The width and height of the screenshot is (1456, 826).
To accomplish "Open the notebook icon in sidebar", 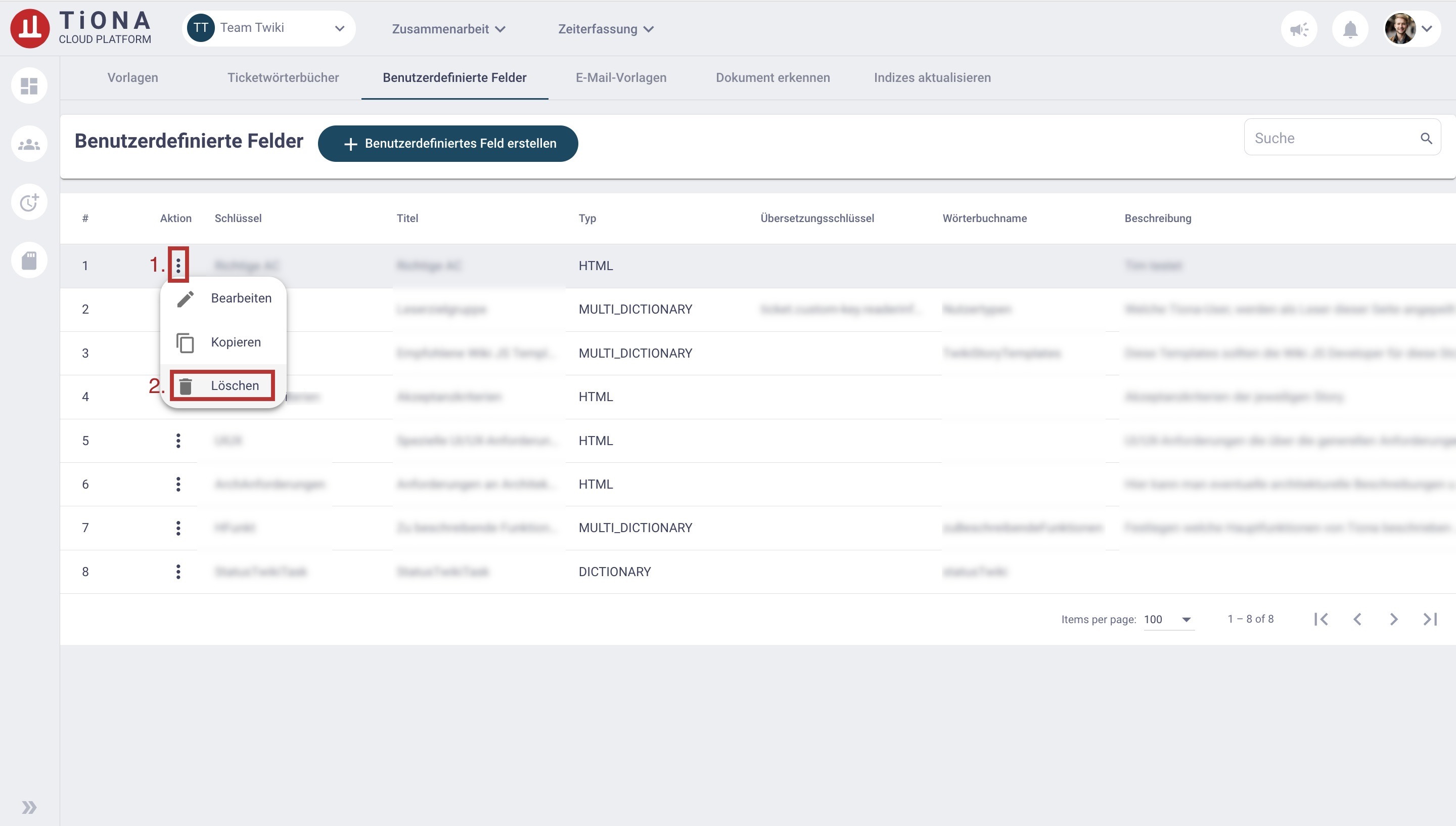I will click(29, 260).
